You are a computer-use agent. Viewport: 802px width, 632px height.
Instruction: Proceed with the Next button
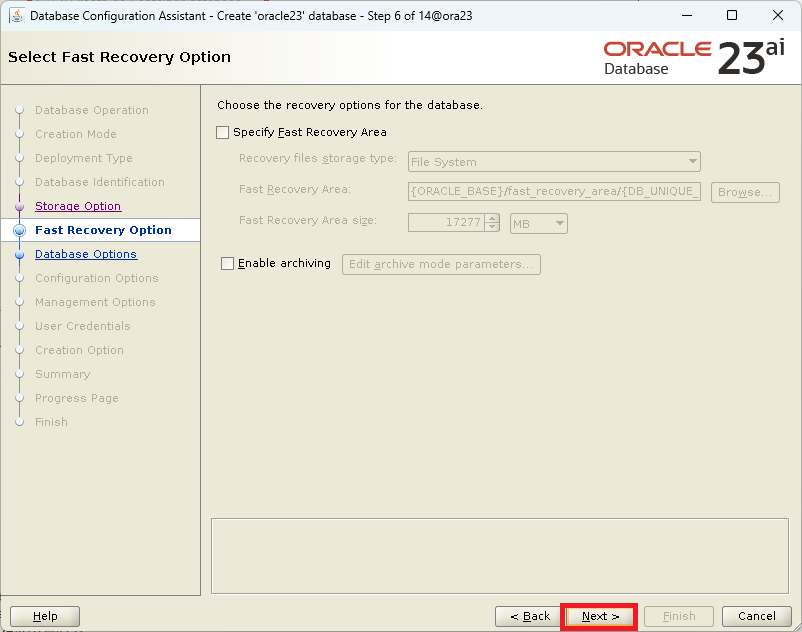(599, 616)
